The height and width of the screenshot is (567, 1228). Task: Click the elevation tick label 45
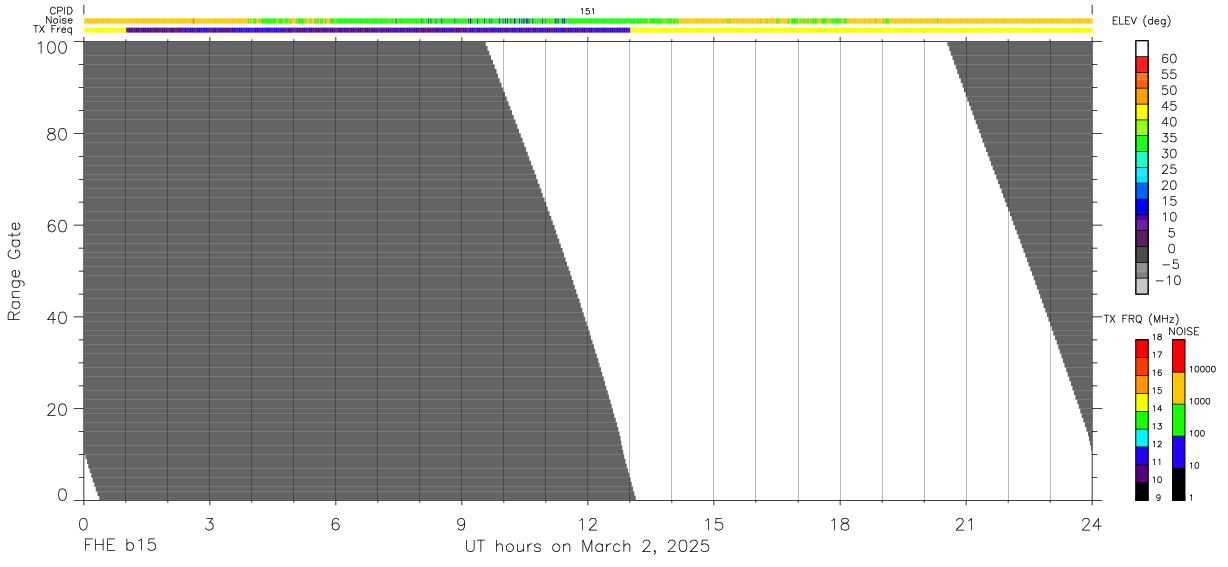(x=1170, y=106)
